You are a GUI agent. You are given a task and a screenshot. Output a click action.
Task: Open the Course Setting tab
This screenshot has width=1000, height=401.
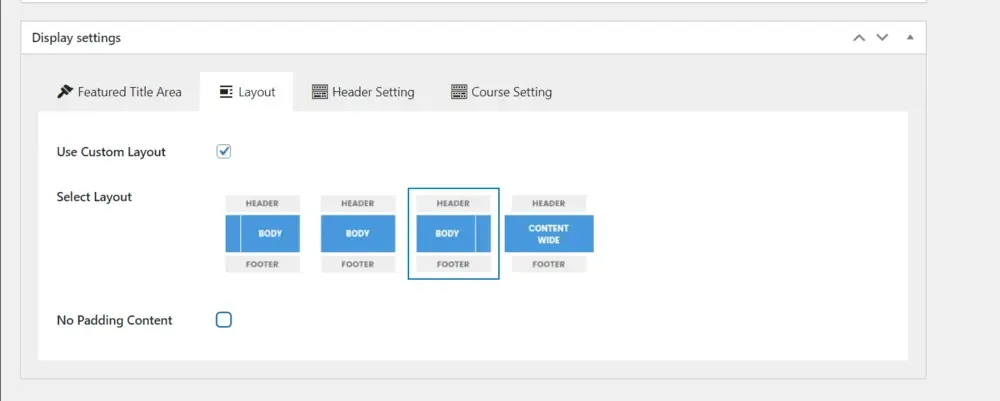pos(501,92)
